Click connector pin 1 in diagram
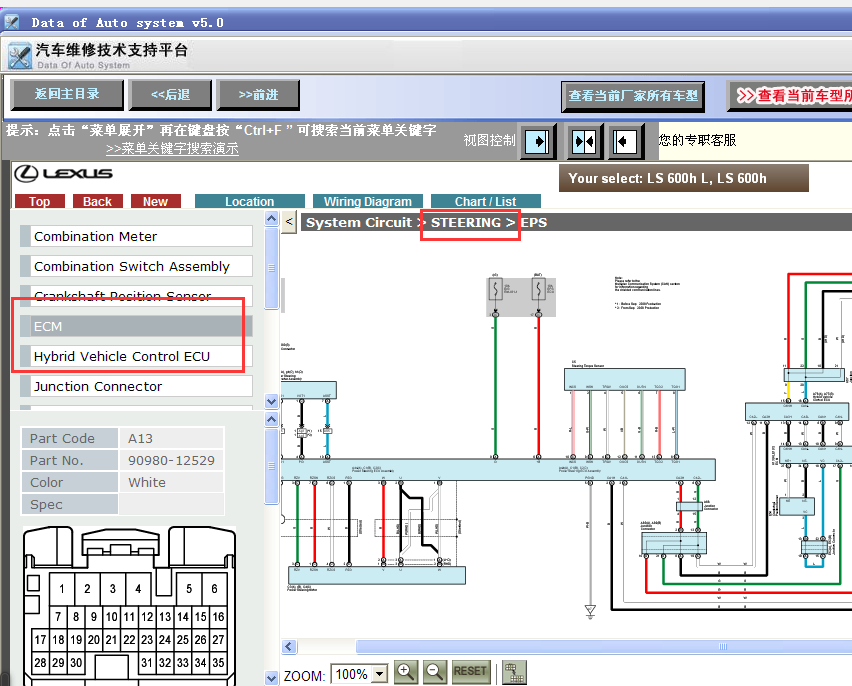Screen dimensions: 852x686 click(62, 589)
